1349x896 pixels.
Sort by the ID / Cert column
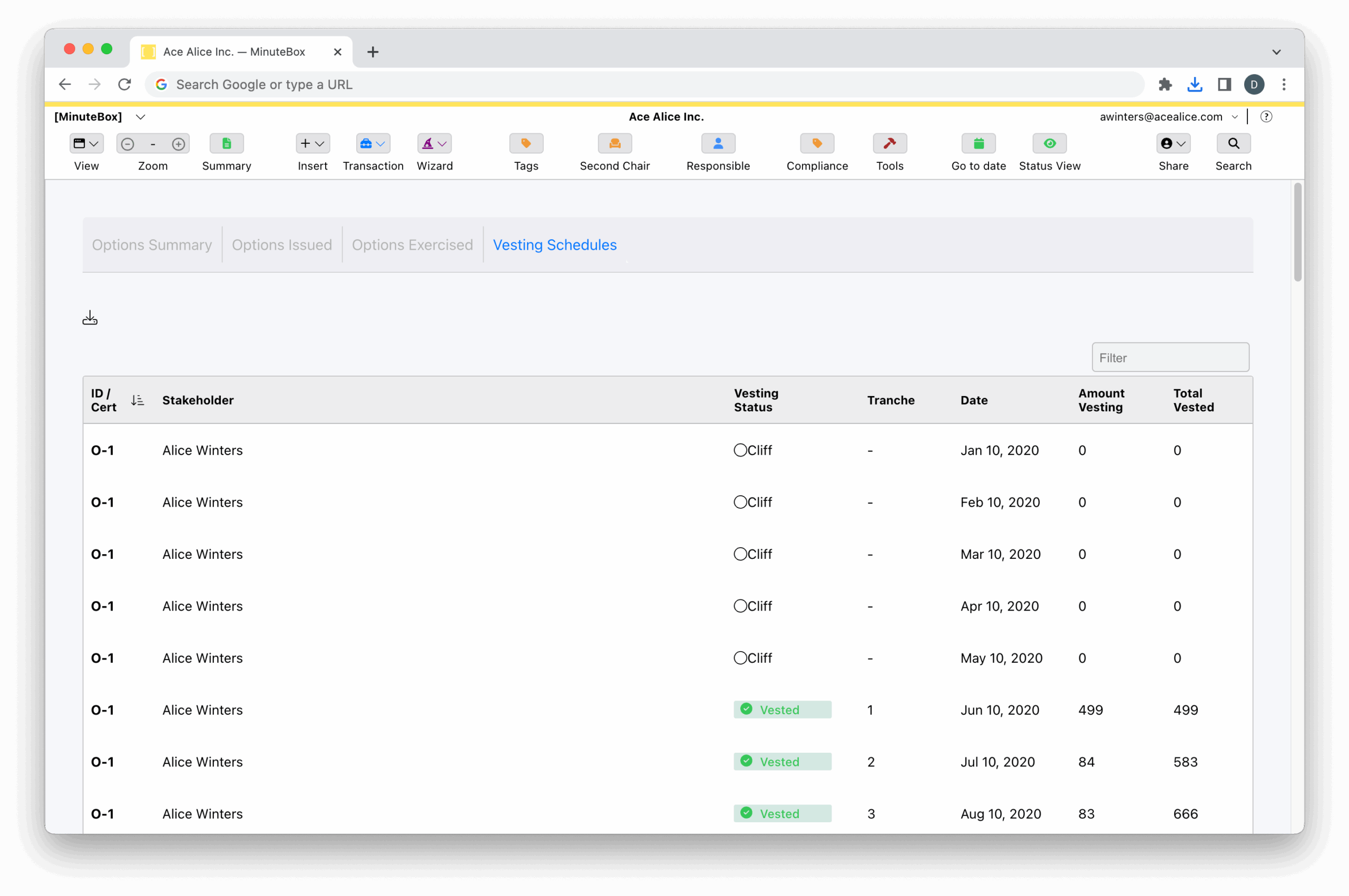(x=137, y=400)
